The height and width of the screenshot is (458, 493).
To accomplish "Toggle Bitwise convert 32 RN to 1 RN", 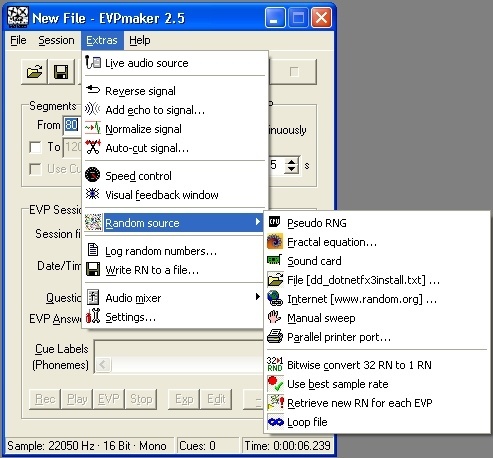I will click(377, 365).
